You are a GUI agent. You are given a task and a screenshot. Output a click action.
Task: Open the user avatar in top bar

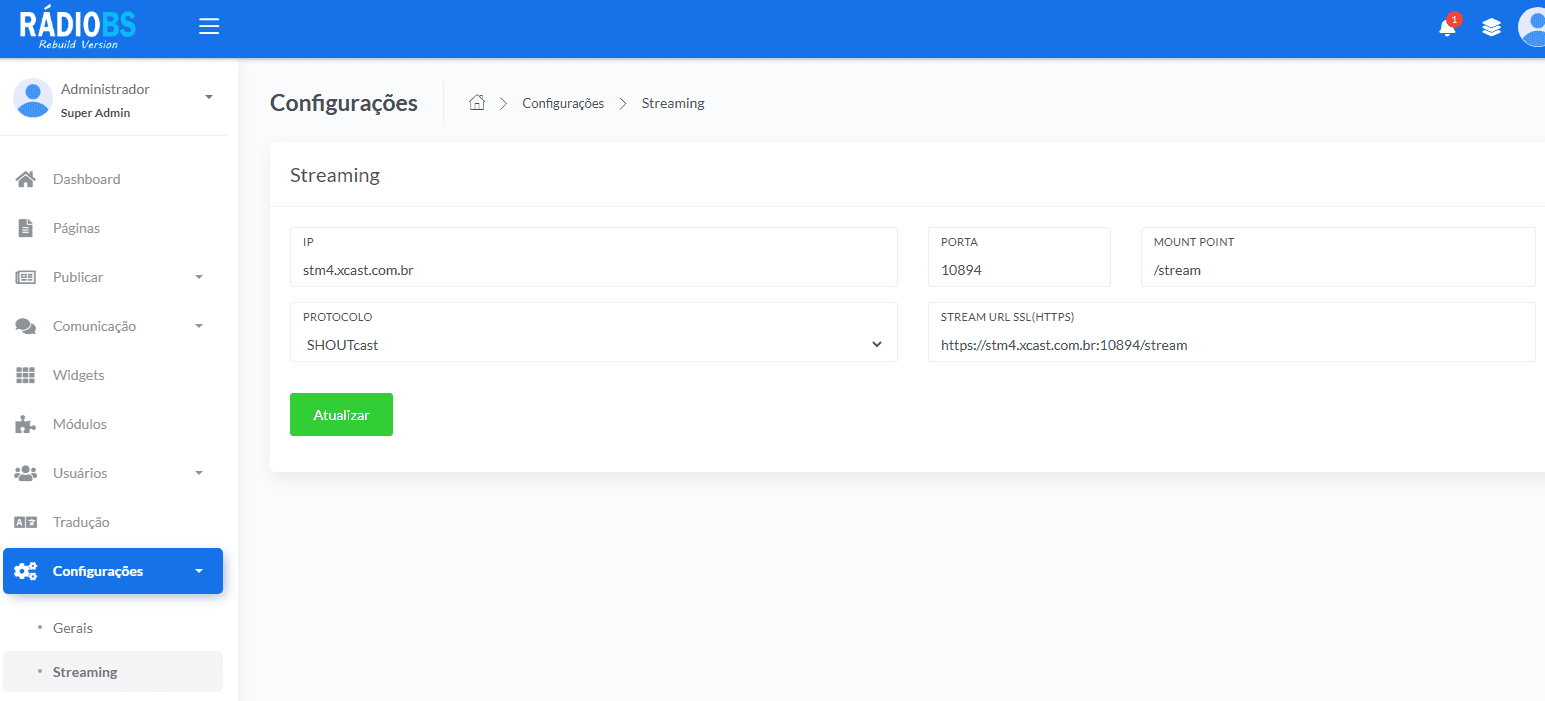tap(1532, 27)
